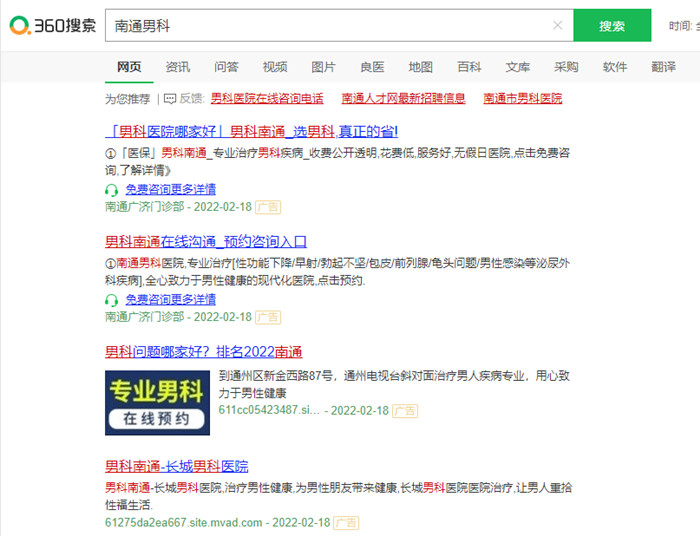This screenshot has height=536, width=700.
Task: Select the 网页 tab
Action: click(129, 67)
